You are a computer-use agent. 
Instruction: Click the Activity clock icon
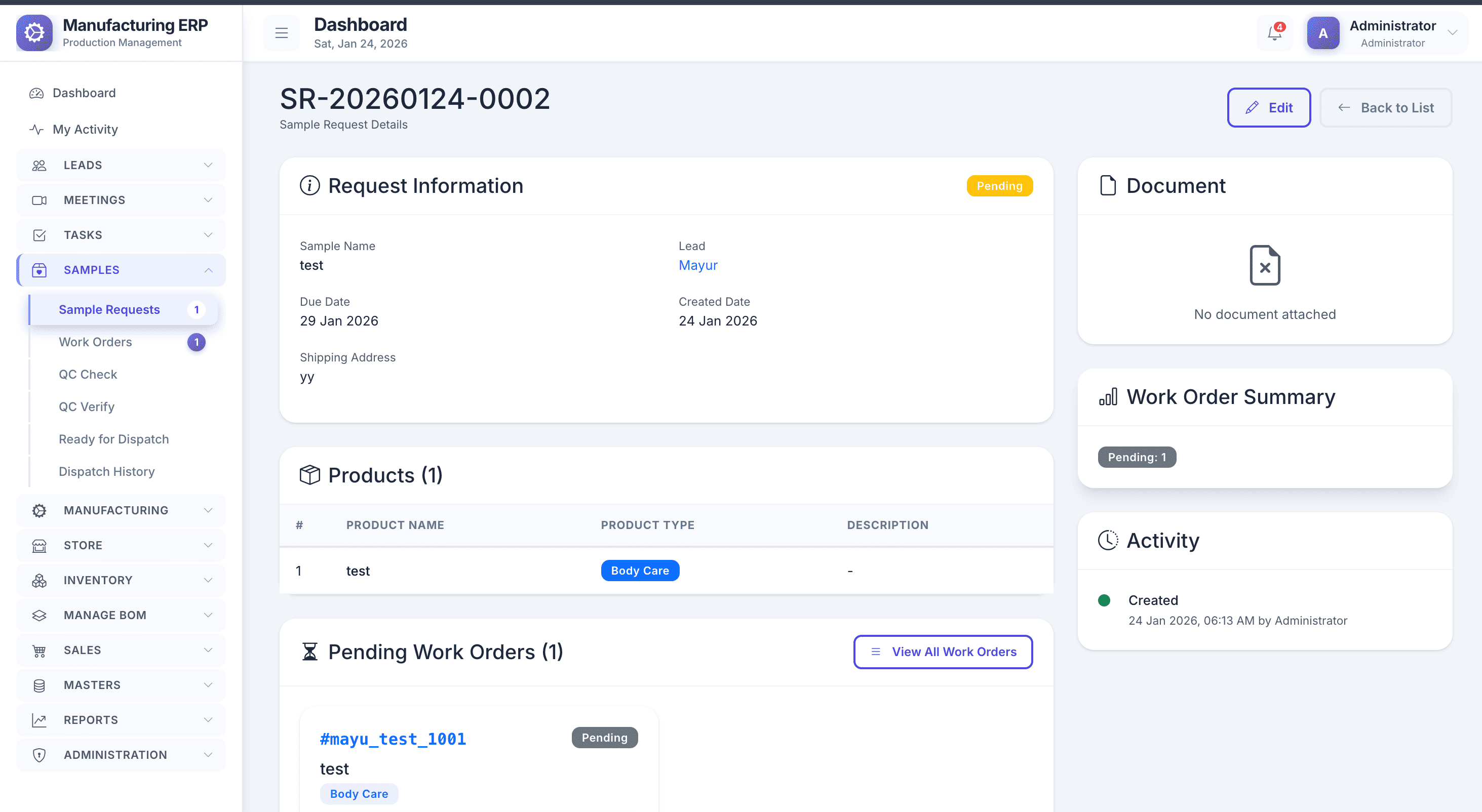[1108, 541]
